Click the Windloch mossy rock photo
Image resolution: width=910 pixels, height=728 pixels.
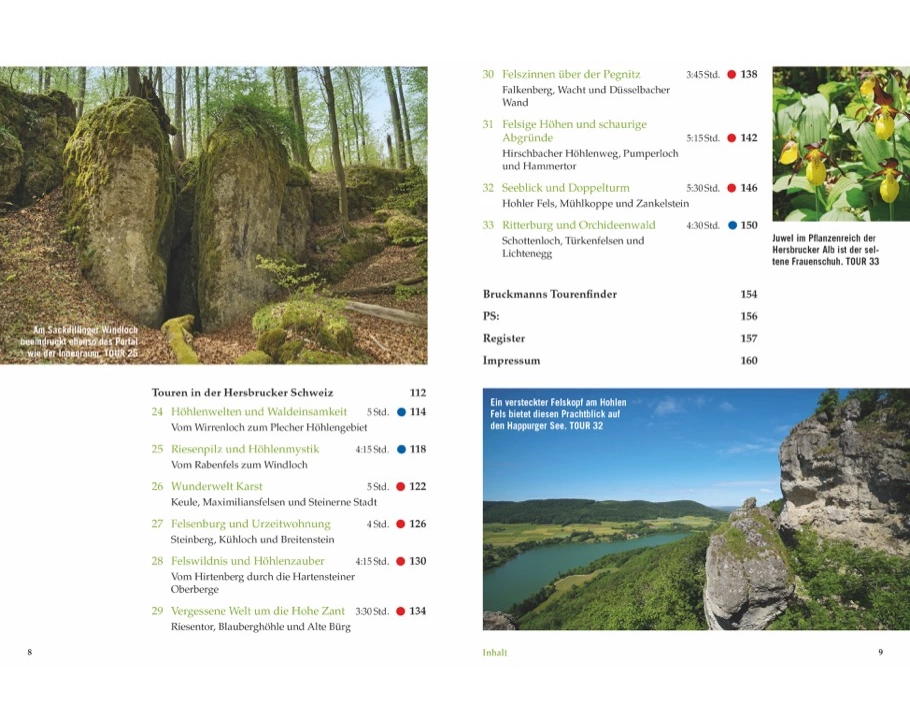pos(214,215)
